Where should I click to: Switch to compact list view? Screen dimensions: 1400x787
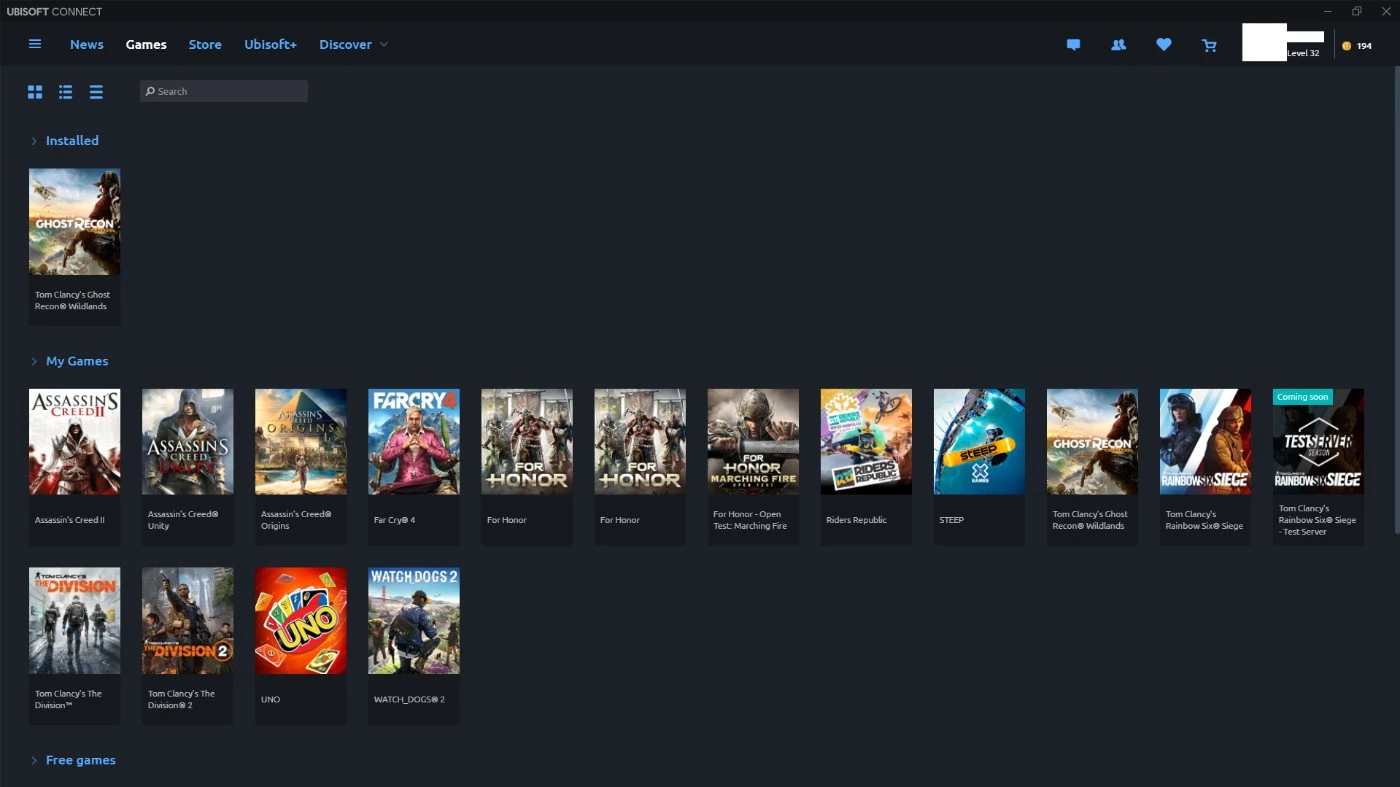pyautogui.click(x=96, y=92)
